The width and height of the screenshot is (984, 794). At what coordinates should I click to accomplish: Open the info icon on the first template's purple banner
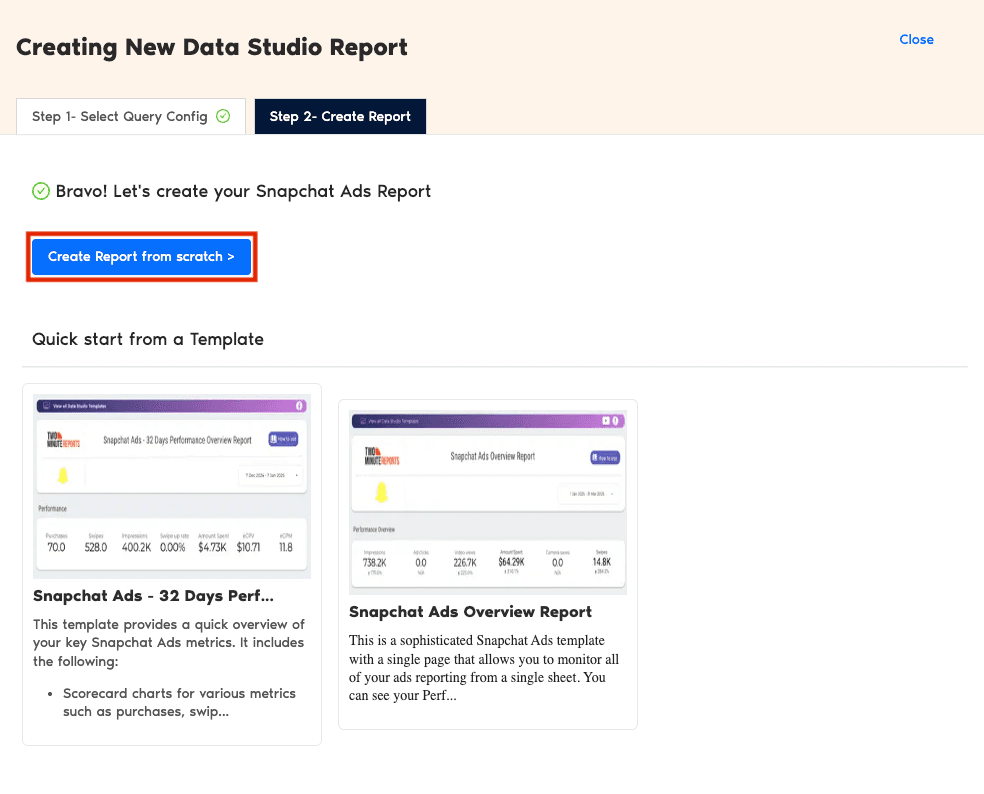tap(299, 406)
